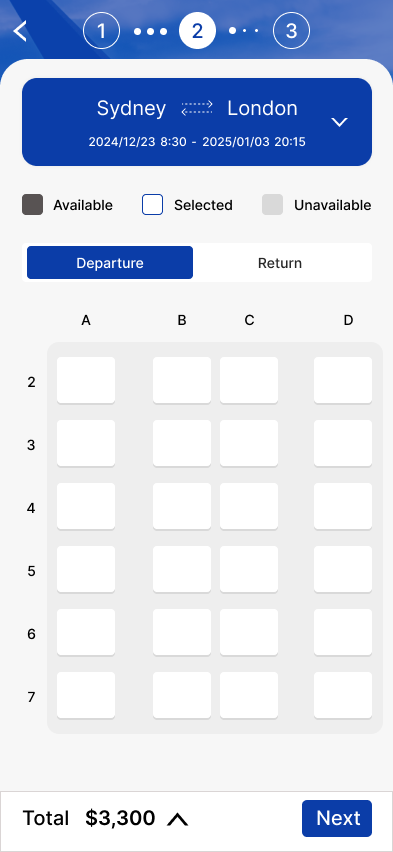
Task: Expand the Sydney–London flight details chevron
Action: coord(340,122)
